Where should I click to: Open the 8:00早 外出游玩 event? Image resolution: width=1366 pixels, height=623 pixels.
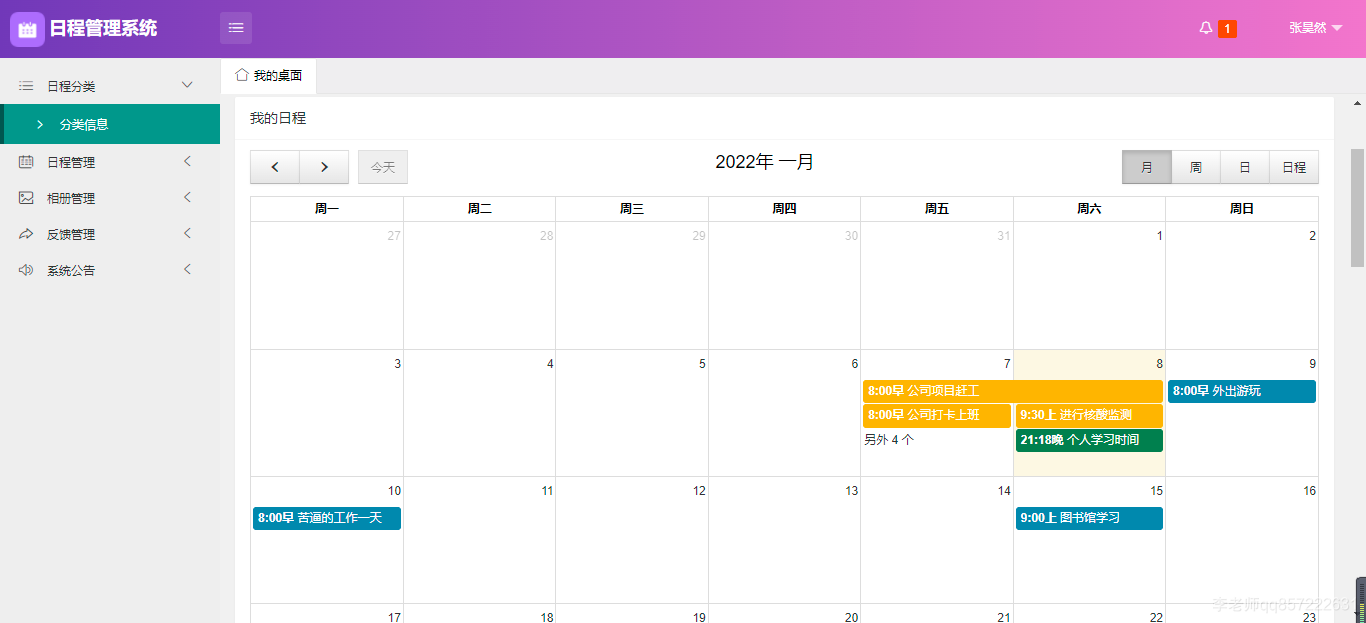click(1242, 391)
